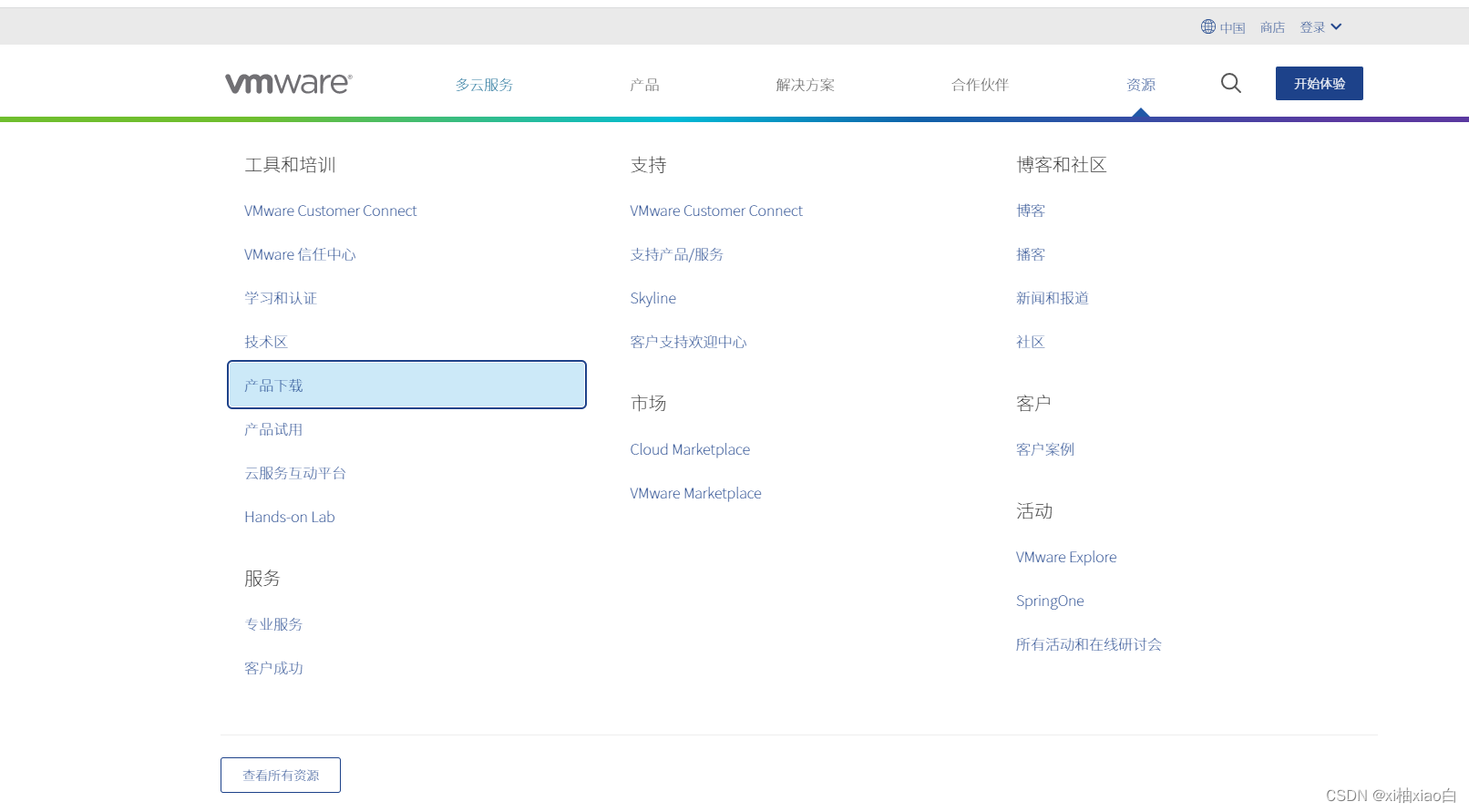Click the VMware logo

289,84
